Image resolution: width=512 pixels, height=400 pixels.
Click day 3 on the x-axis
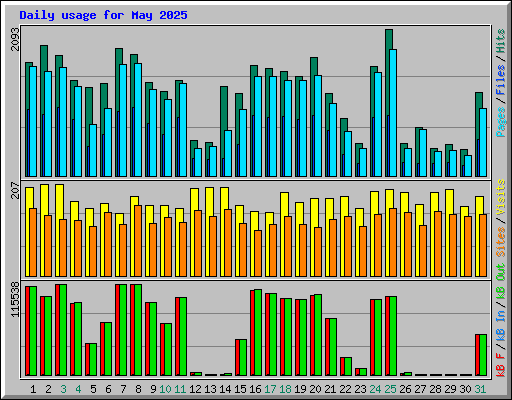[63, 389]
